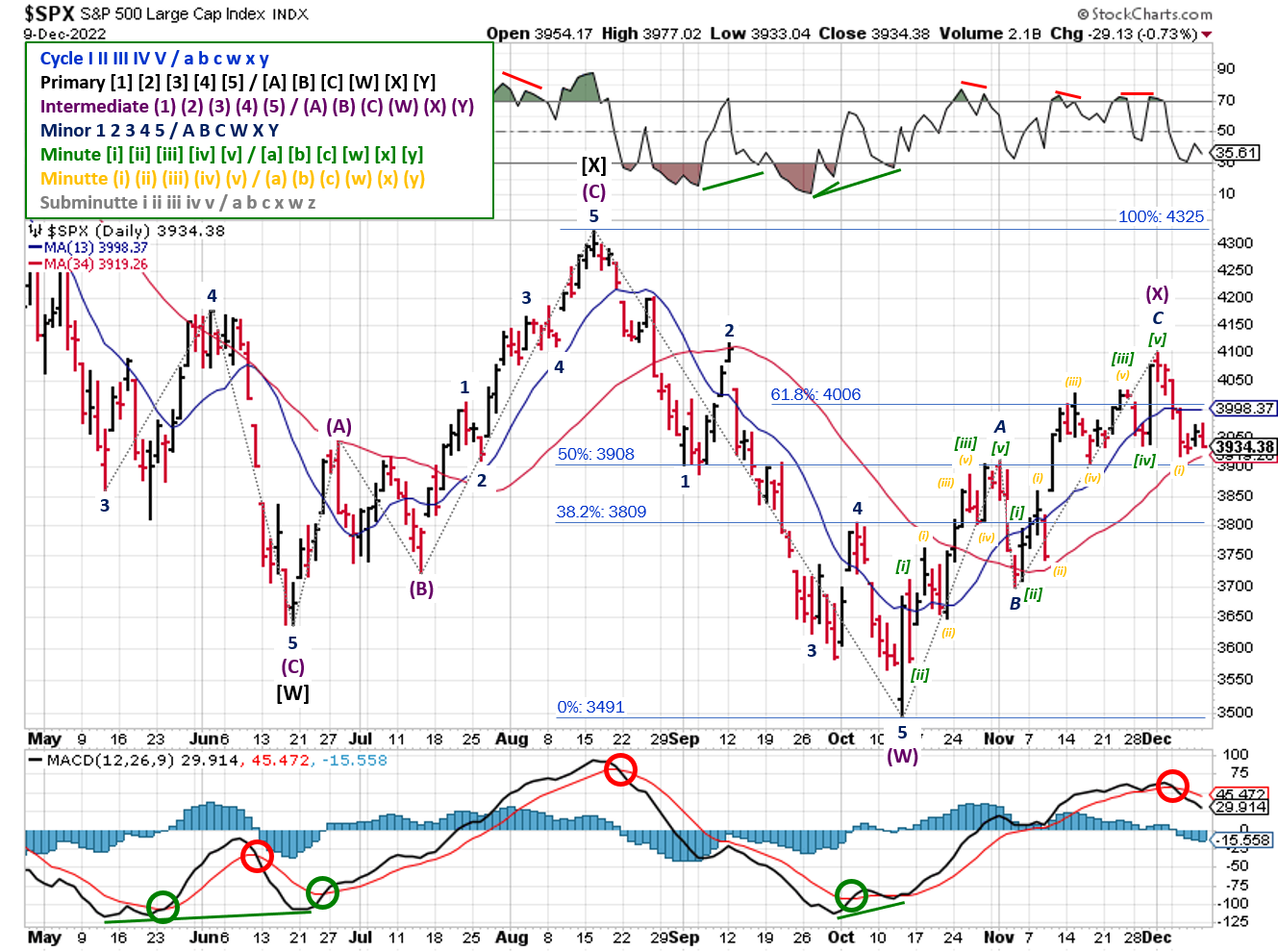The width and height of the screenshot is (1278, 952).
Task: Click the Minuette legend row
Action: (232, 178)
